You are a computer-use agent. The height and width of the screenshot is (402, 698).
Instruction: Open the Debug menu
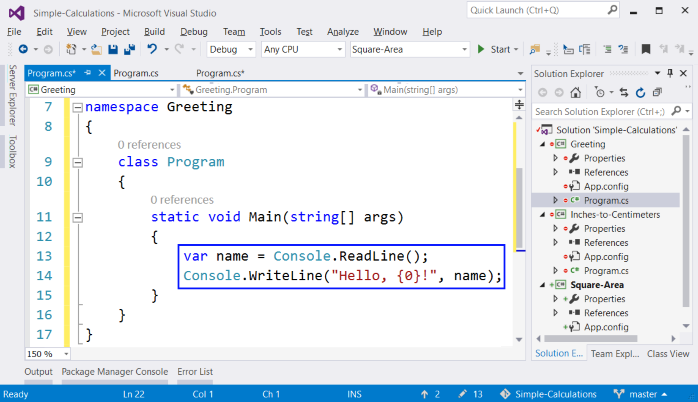click(194, 32)
